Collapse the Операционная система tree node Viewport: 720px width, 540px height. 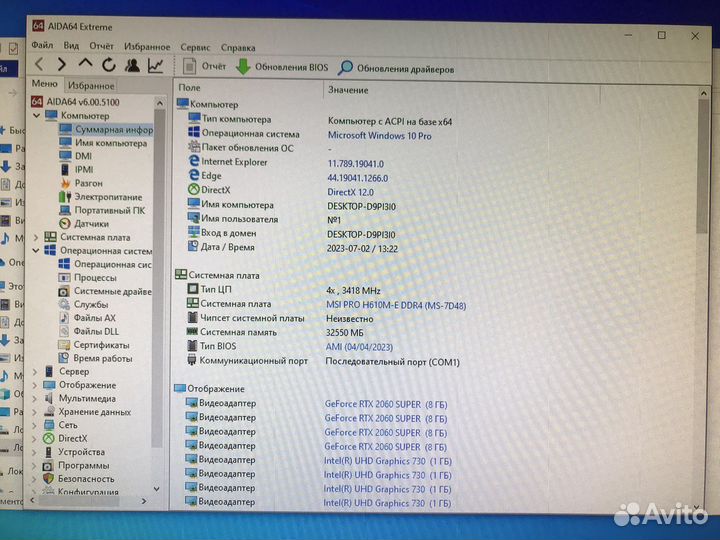click(x=36, y=251)
